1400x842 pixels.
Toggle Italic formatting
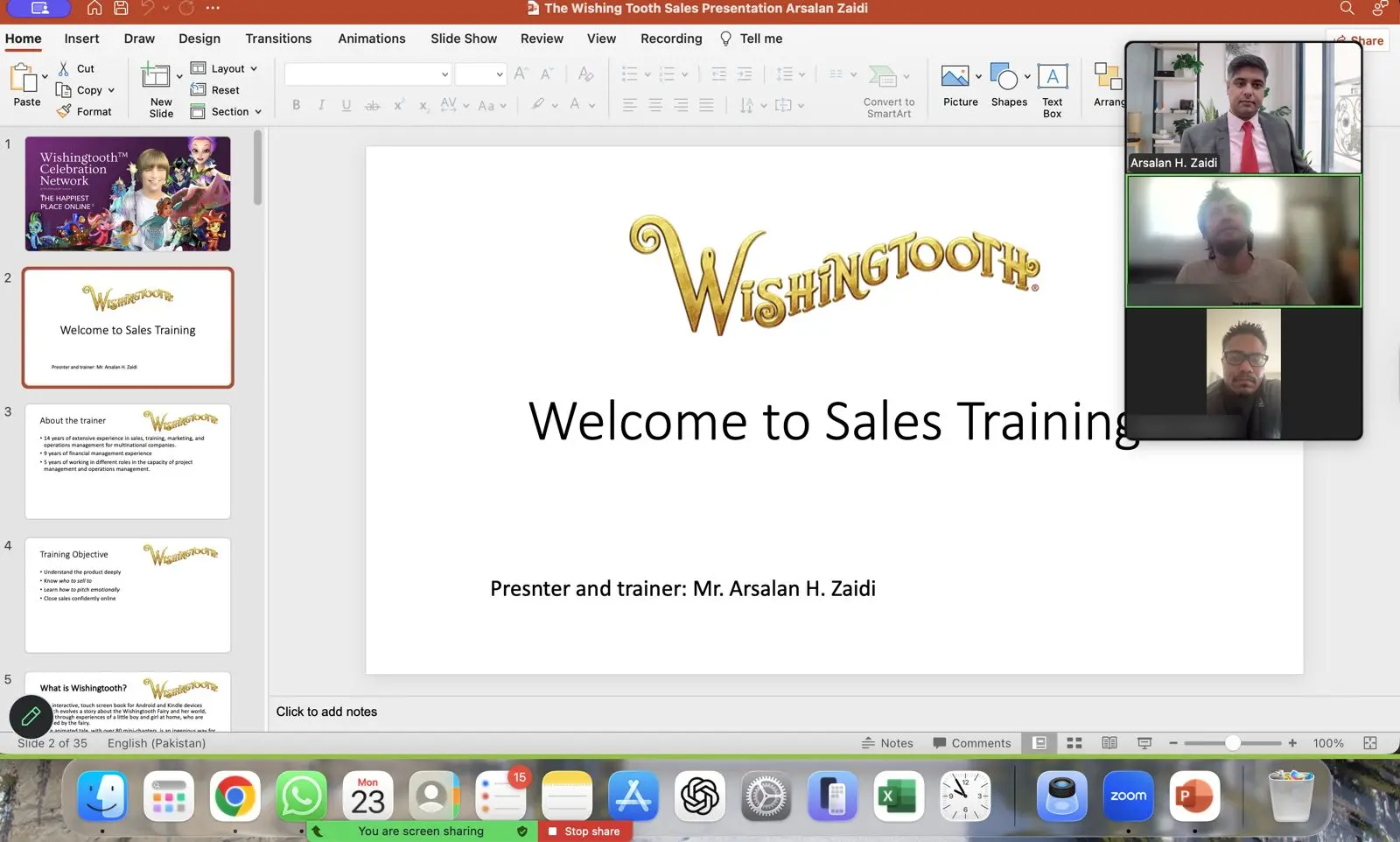coord(321,105)
